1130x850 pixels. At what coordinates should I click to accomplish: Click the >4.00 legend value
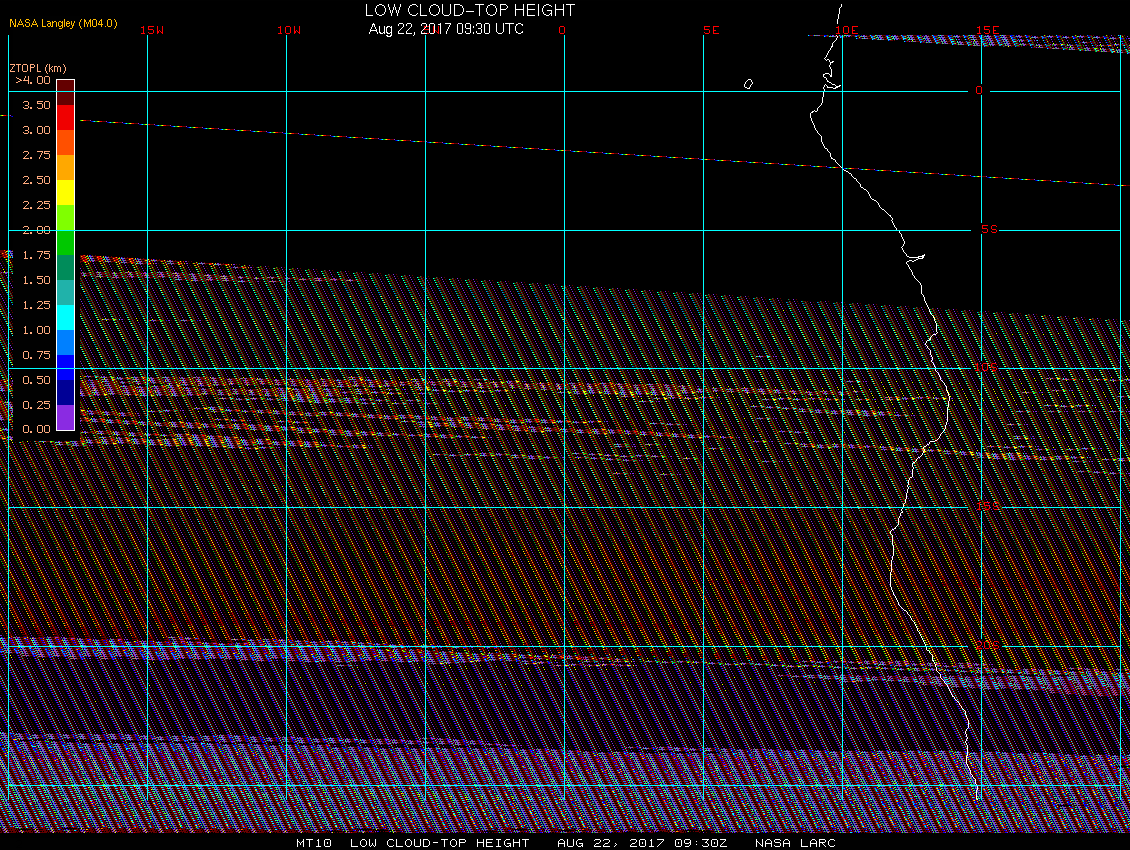click(33, 80)
